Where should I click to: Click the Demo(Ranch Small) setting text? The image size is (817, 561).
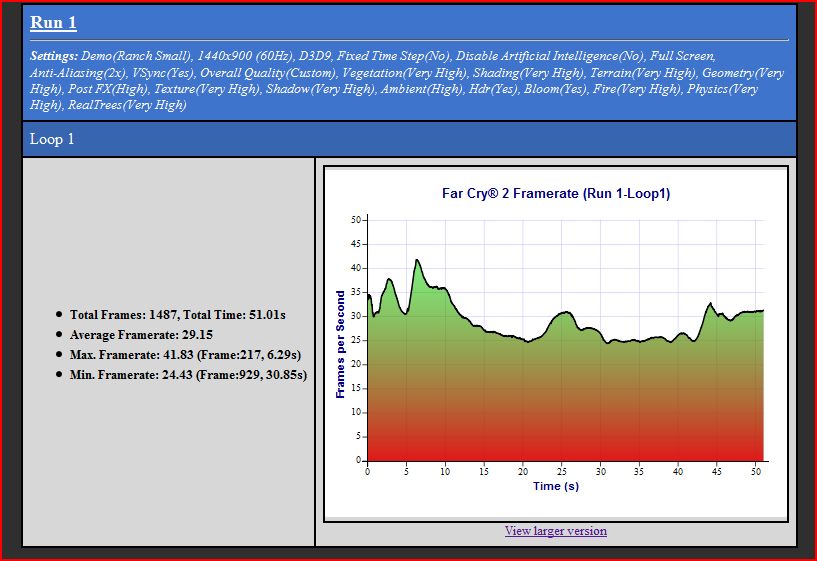click(x=137, y=56)
